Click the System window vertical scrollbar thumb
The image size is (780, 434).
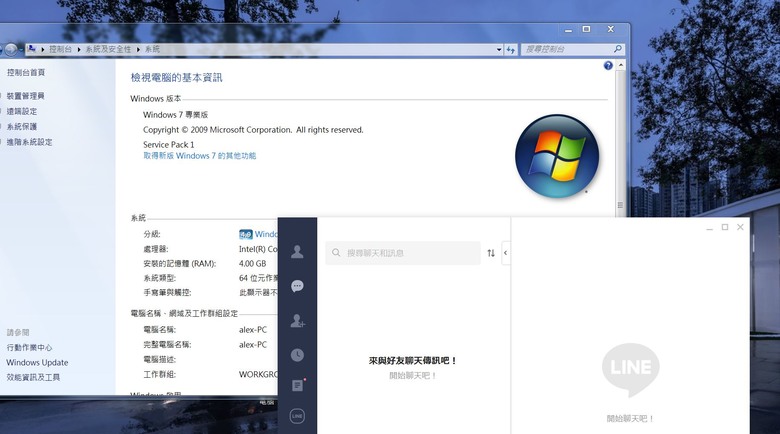pos(620,144)
